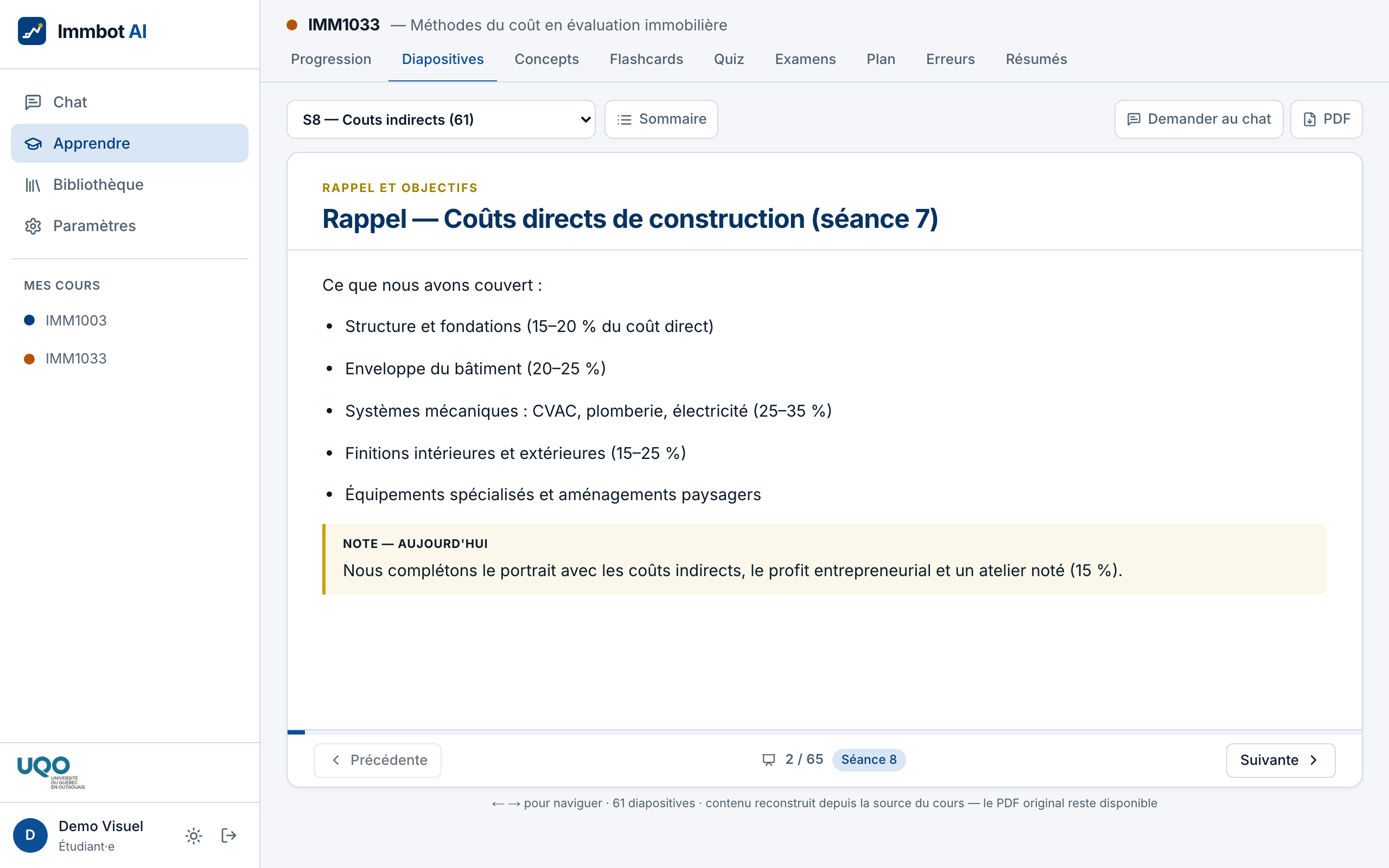Switch to the Flashcards tab

(646, 59)
